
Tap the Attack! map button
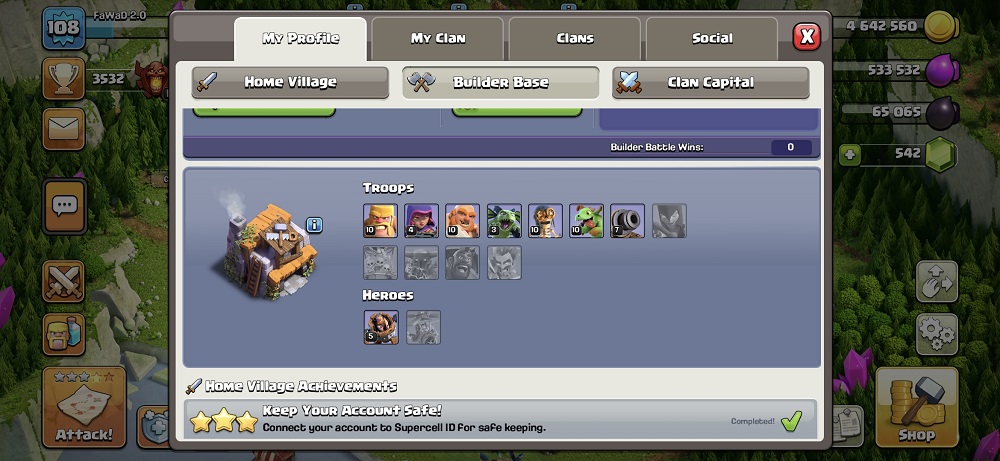tap(84, 407)
